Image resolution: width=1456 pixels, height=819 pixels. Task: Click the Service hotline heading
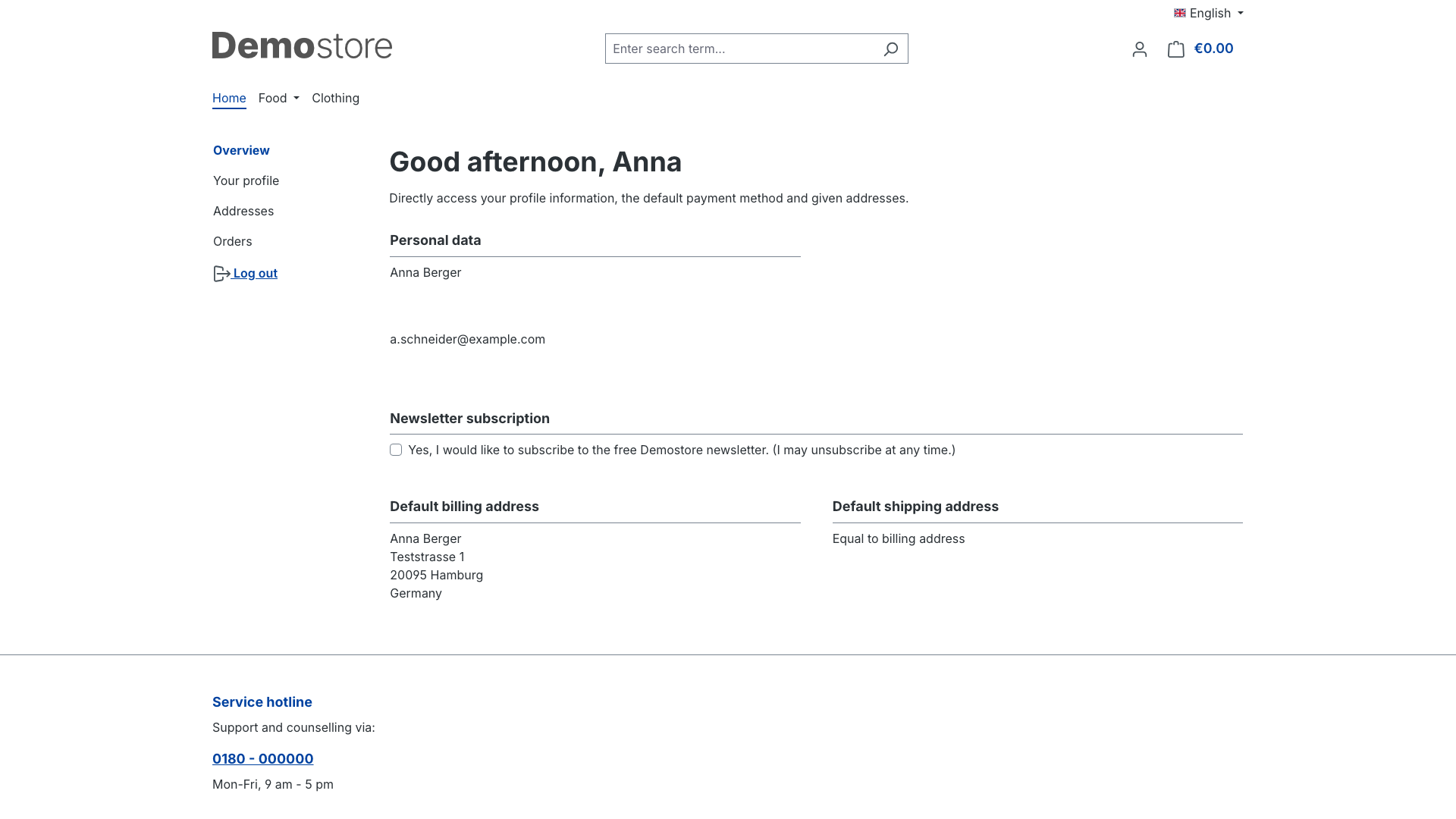coord(262,702)
